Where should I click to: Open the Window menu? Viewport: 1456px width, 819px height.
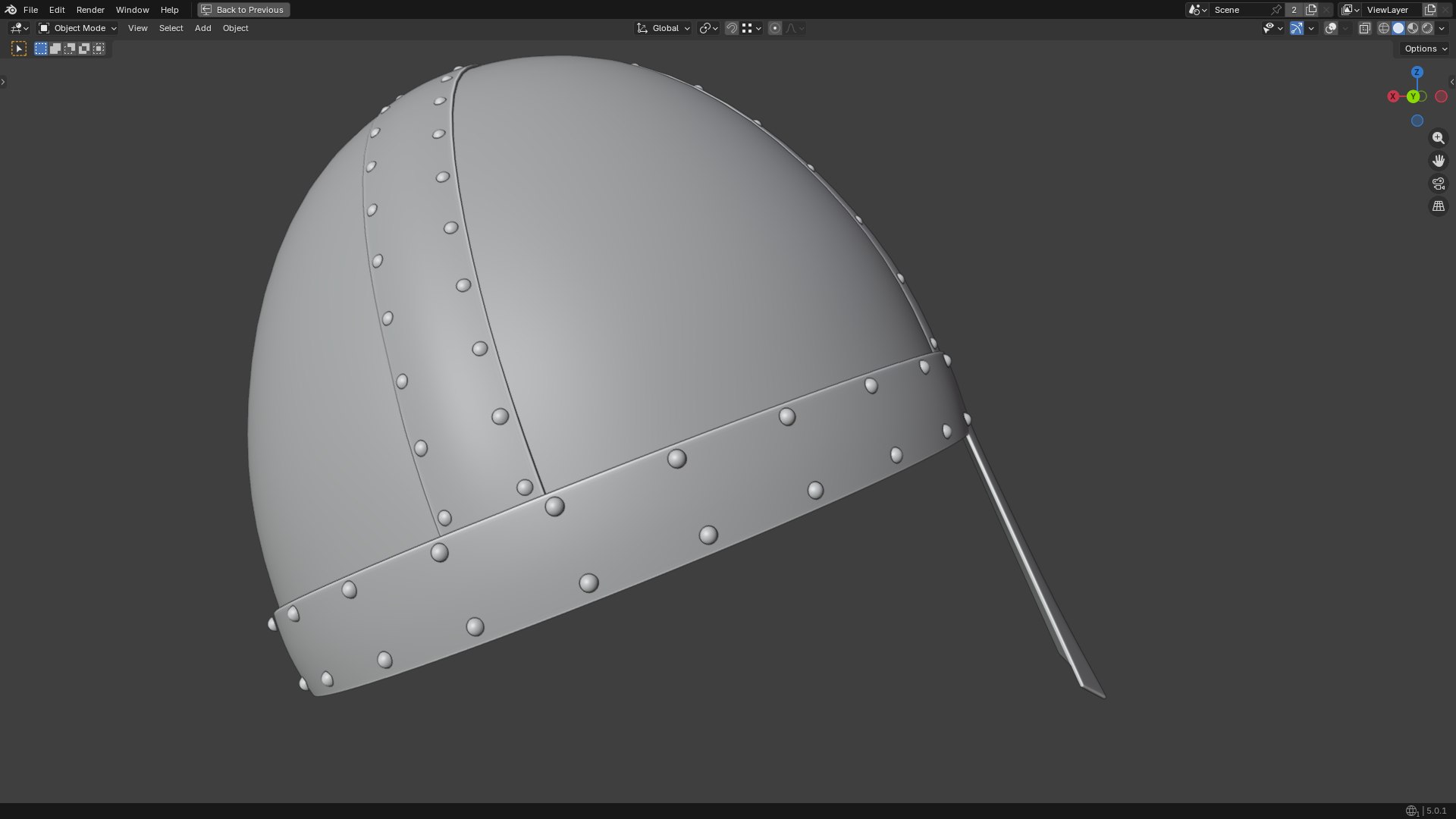pyautogui.click(x=132, y=10)
